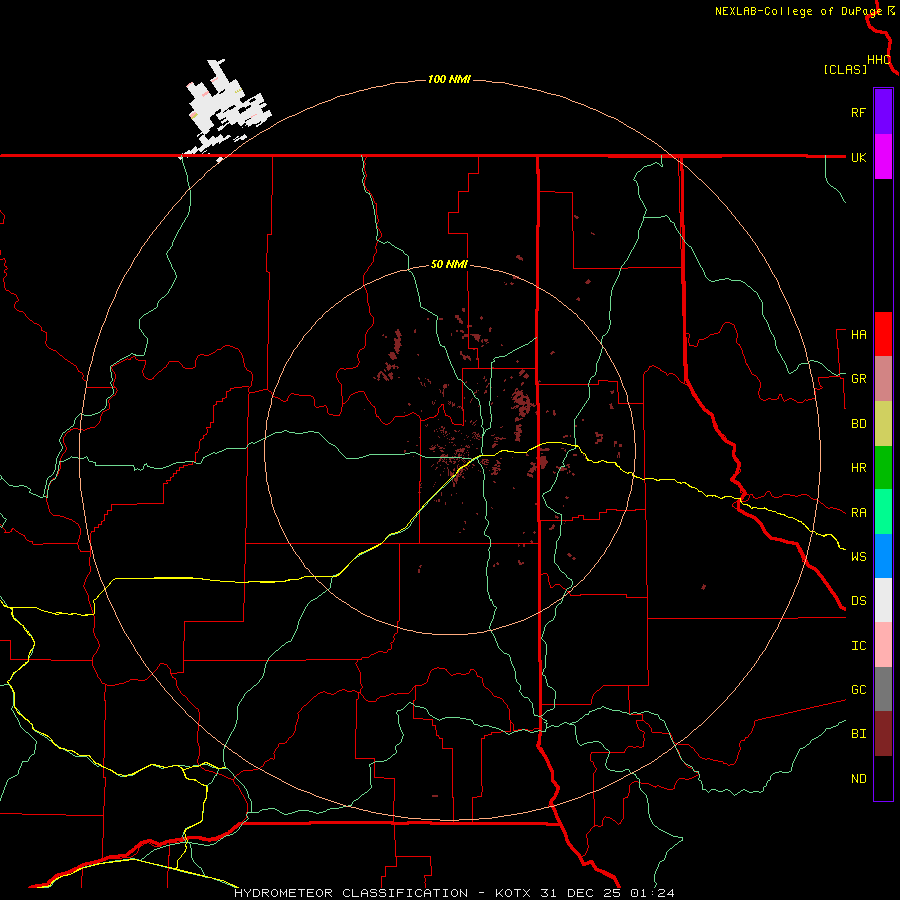900x900 pixels.
Task: Click the RA legend label
Action: pos(858,513)
